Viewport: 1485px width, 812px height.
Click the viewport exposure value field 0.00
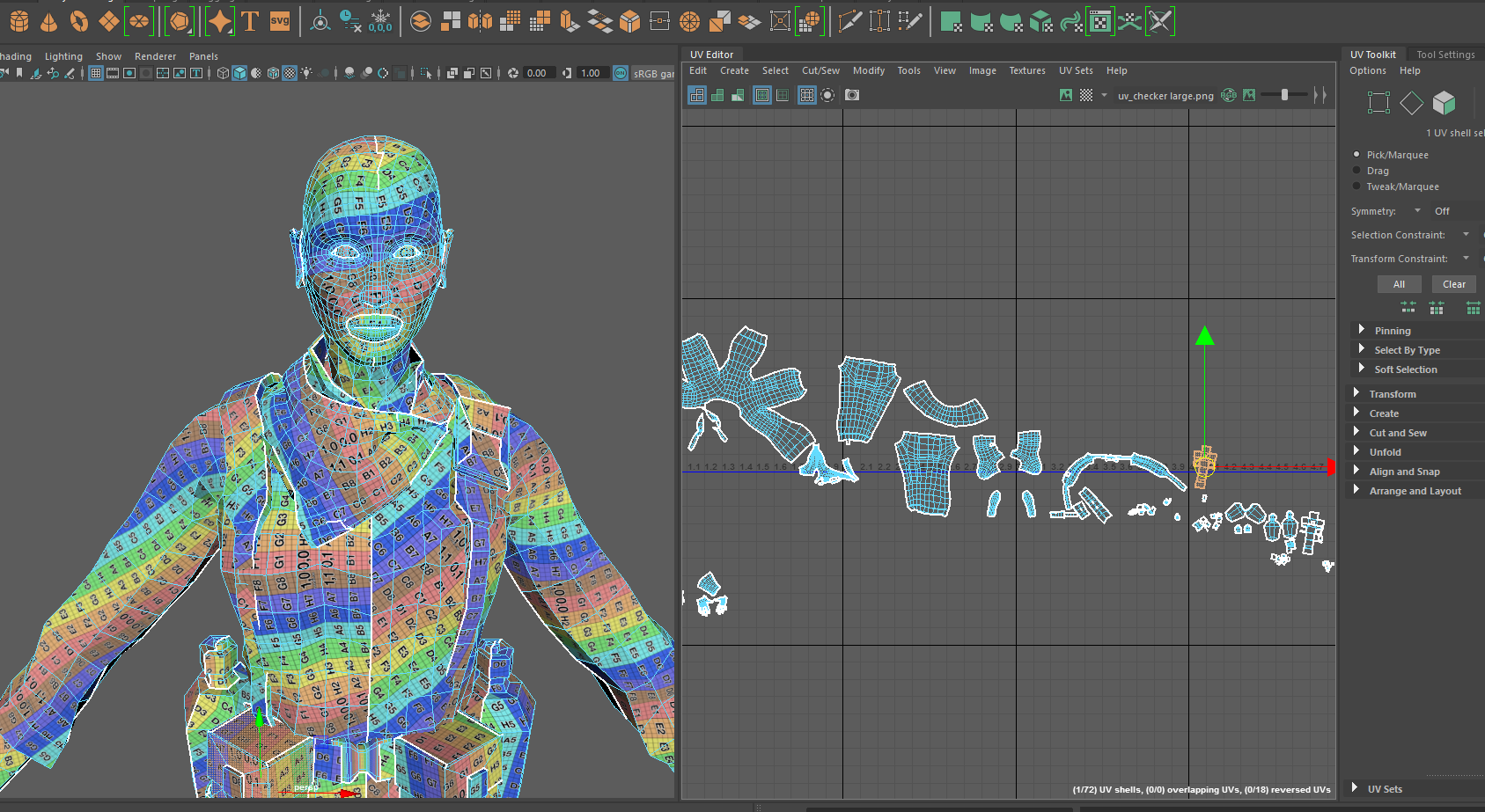539,73
